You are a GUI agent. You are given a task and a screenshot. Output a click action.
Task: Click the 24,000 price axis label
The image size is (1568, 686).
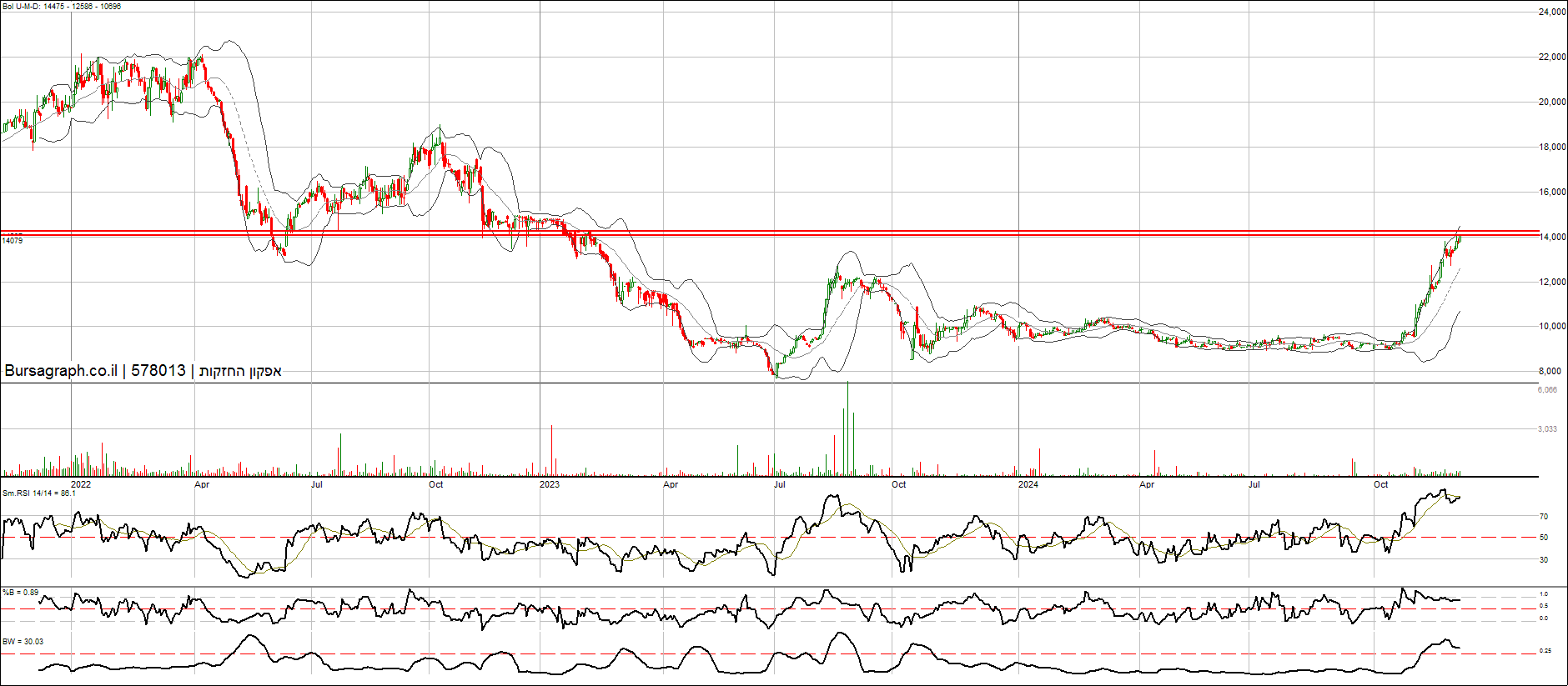1551,13
